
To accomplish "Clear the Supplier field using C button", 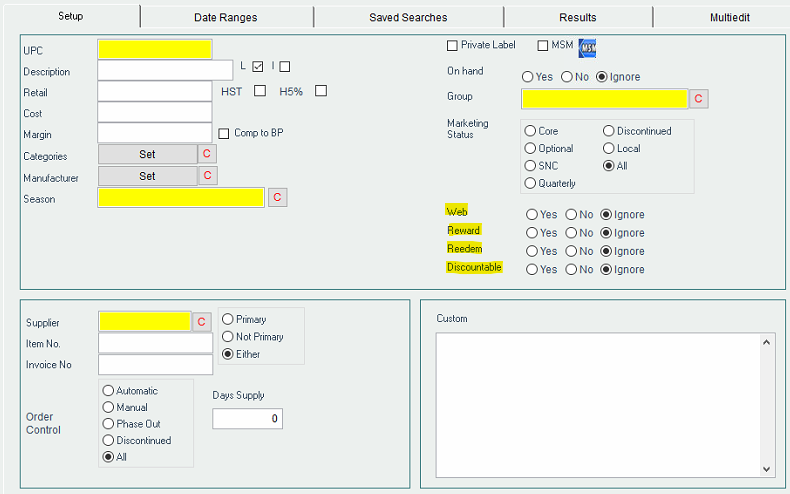I will point(202,321).
